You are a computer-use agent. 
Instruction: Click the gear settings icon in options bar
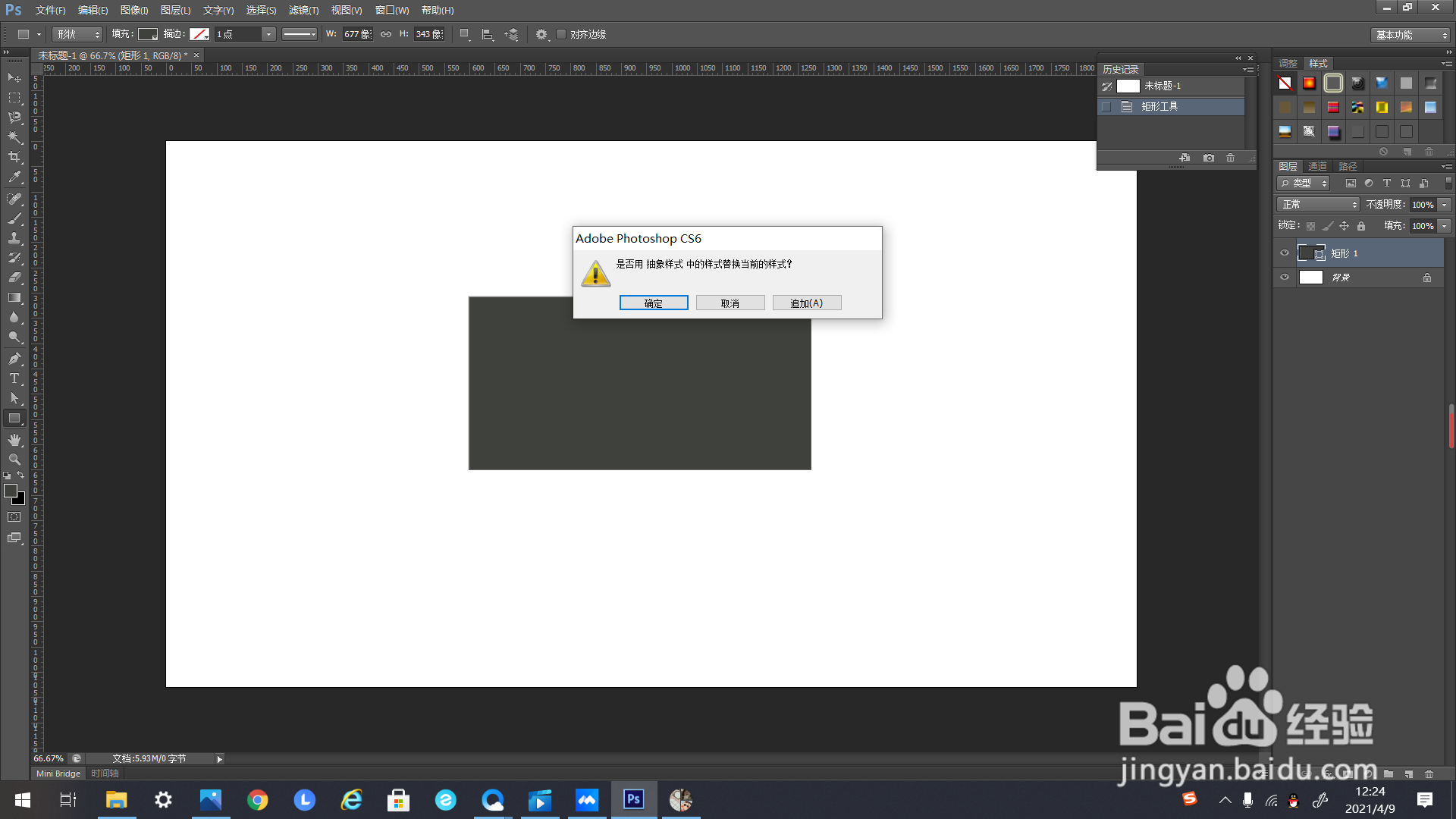(x=541, y=34)
